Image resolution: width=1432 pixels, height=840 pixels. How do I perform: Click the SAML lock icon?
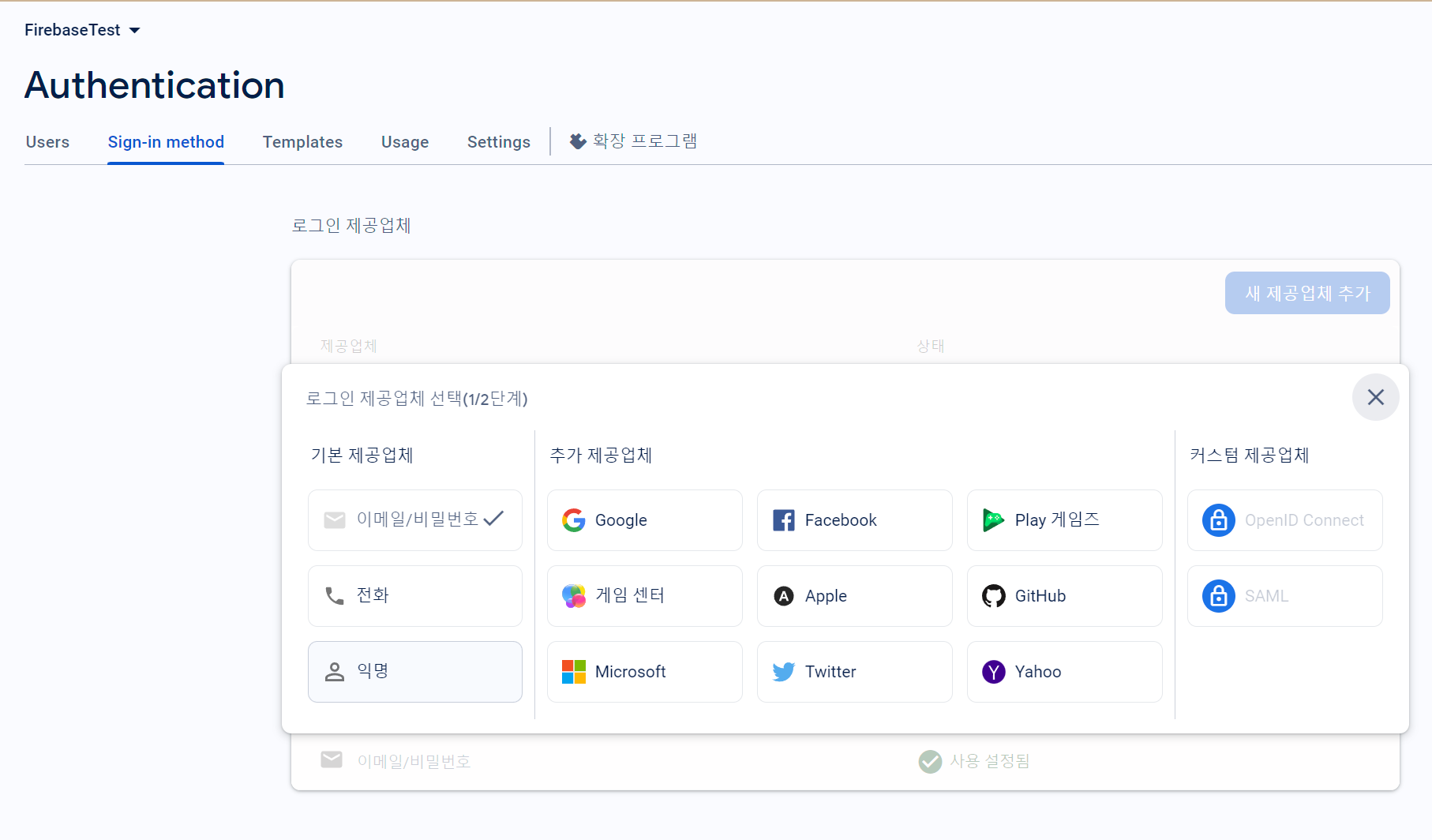point(1219,596)
